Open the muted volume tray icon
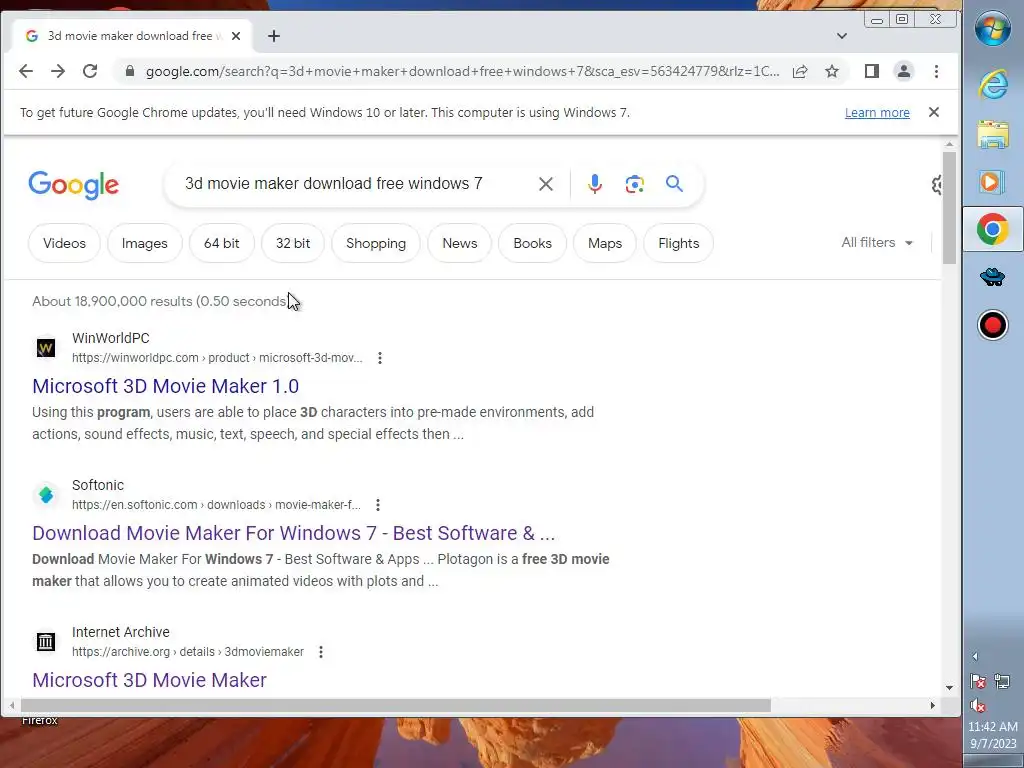The image size is (1024, 768). [x=978, y=705]
